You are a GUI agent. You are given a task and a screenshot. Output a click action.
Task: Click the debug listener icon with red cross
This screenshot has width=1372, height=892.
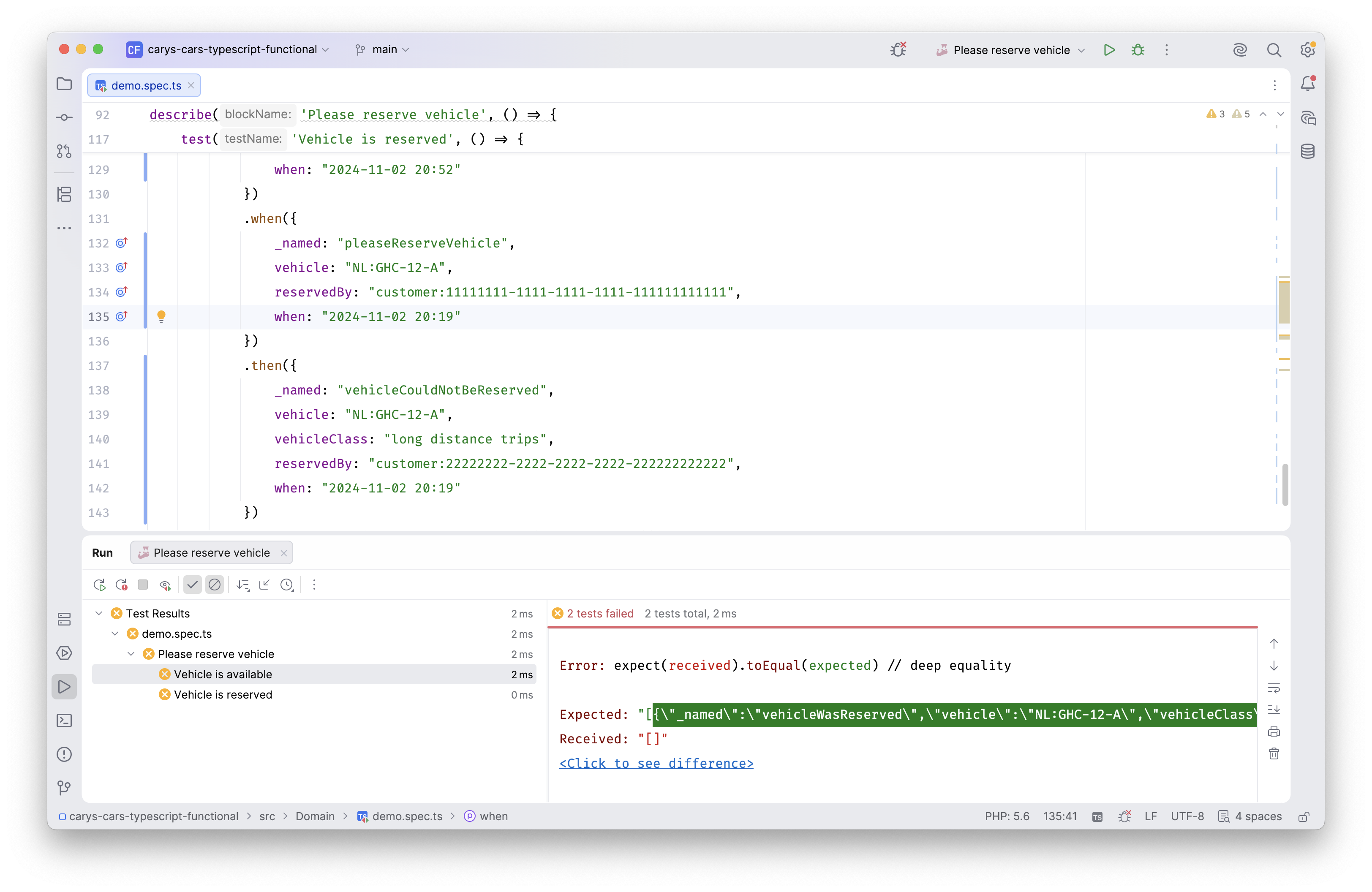[x=898, y=49]
